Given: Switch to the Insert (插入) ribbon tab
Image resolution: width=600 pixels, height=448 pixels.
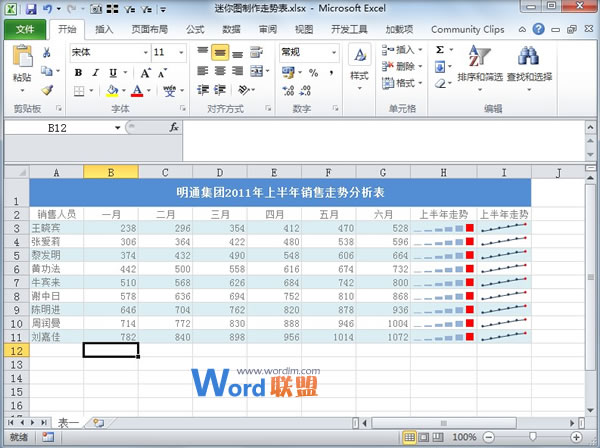Looking at the screenshot, I should (x=104, y=30).
